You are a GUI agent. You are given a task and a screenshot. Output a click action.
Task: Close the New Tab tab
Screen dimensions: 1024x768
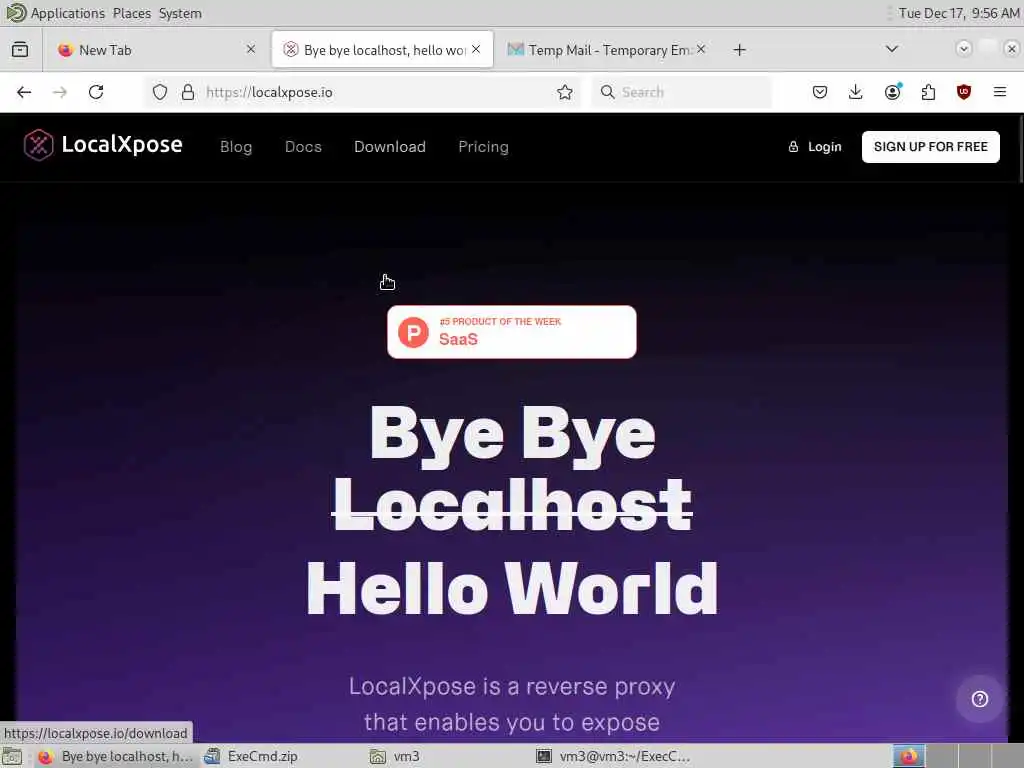coord(251,49)
